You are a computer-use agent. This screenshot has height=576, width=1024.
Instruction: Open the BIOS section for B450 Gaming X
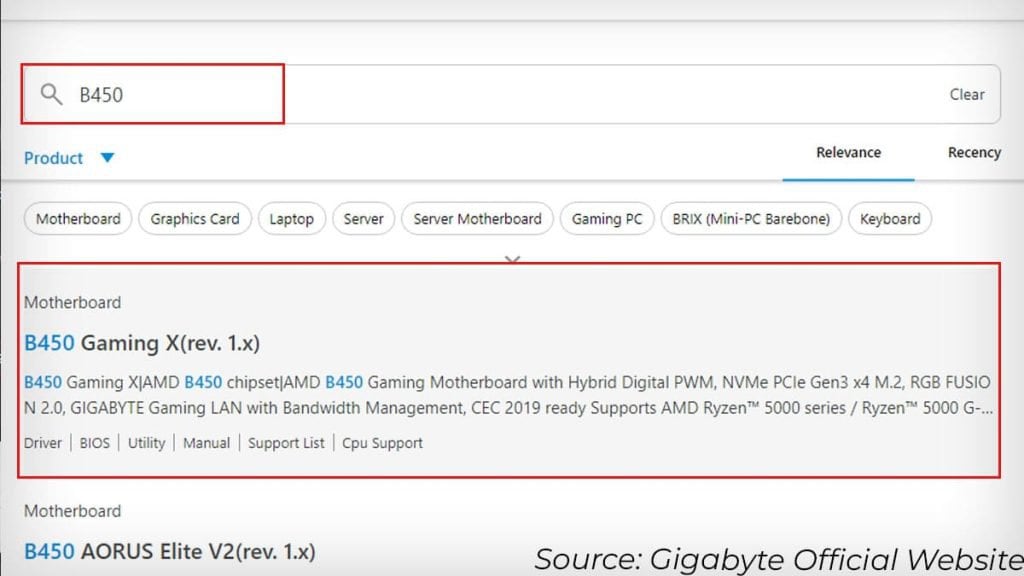click(x=95, y=442)
